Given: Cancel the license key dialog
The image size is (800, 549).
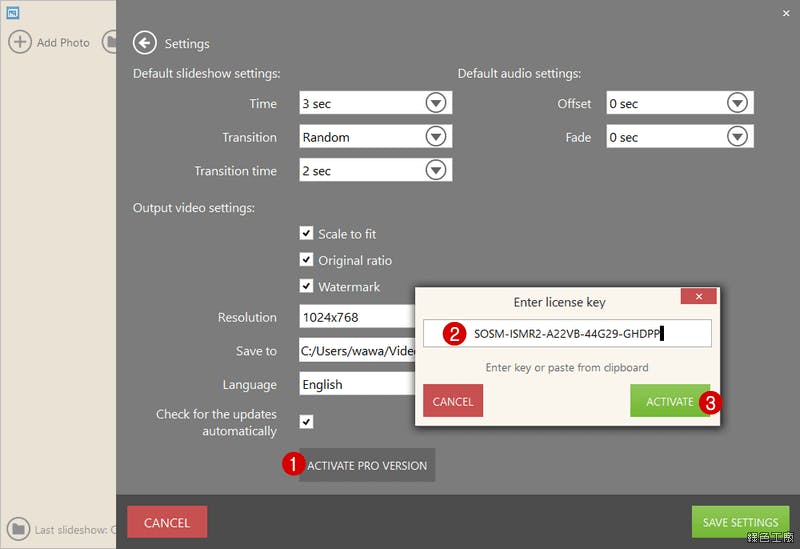Looking at the screenshot, I should 453,401.
